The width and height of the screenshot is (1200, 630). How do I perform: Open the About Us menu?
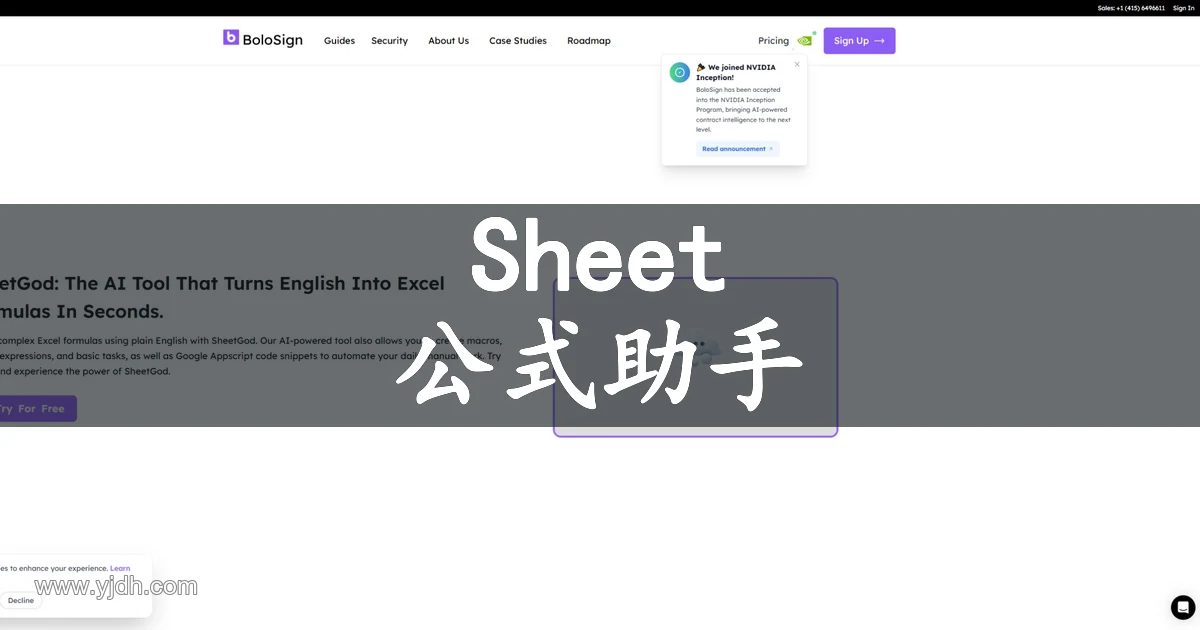click(x=448, y=41)
